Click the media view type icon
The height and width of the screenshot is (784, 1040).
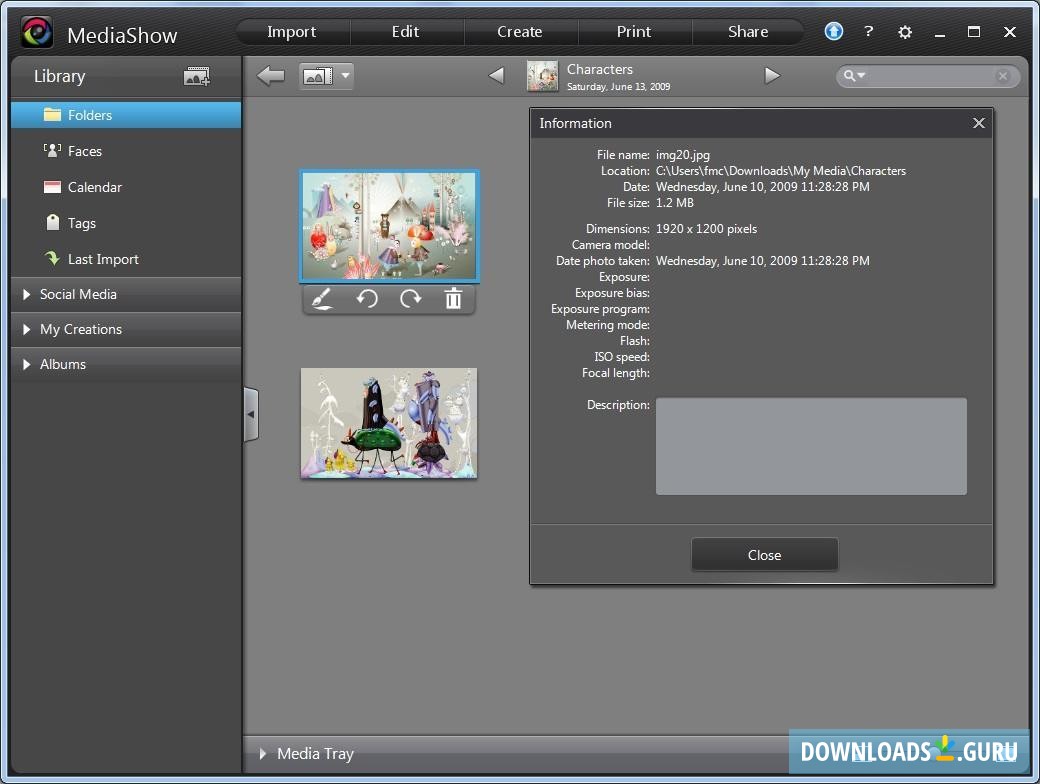pyautogui.click(x=318, y=77)
